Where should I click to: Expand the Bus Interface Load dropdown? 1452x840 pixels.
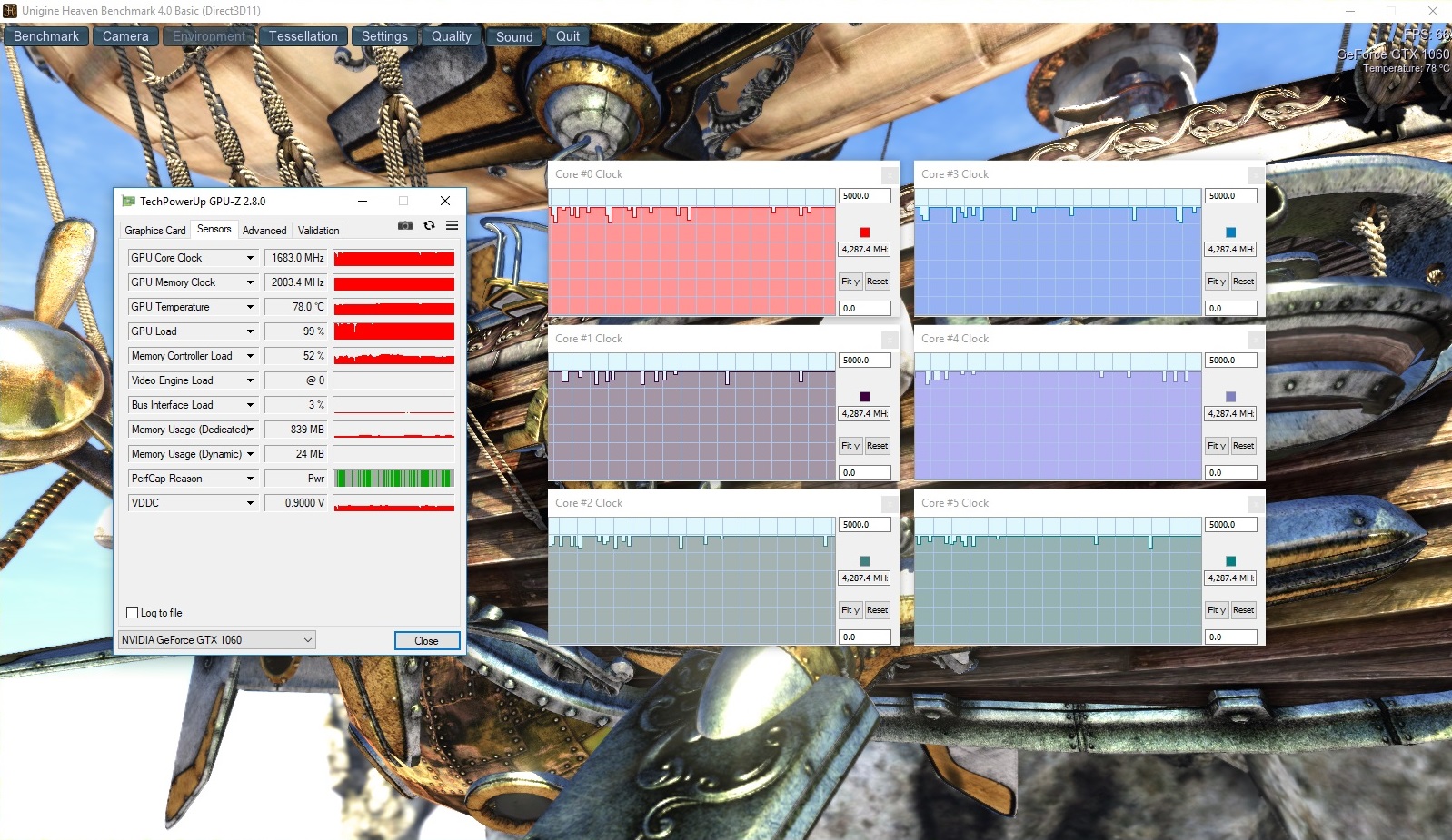point(250,405)
